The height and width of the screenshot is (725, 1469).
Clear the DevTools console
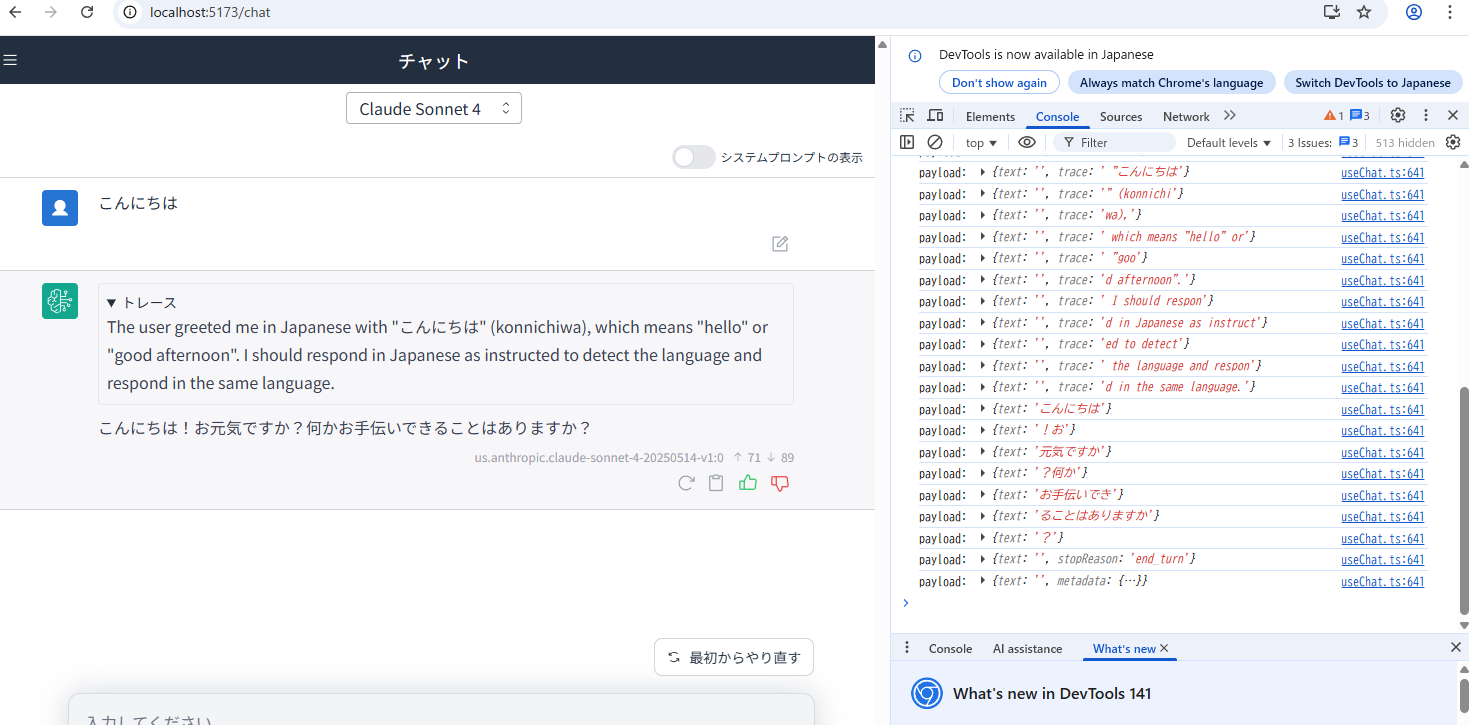tap(935, 143)
